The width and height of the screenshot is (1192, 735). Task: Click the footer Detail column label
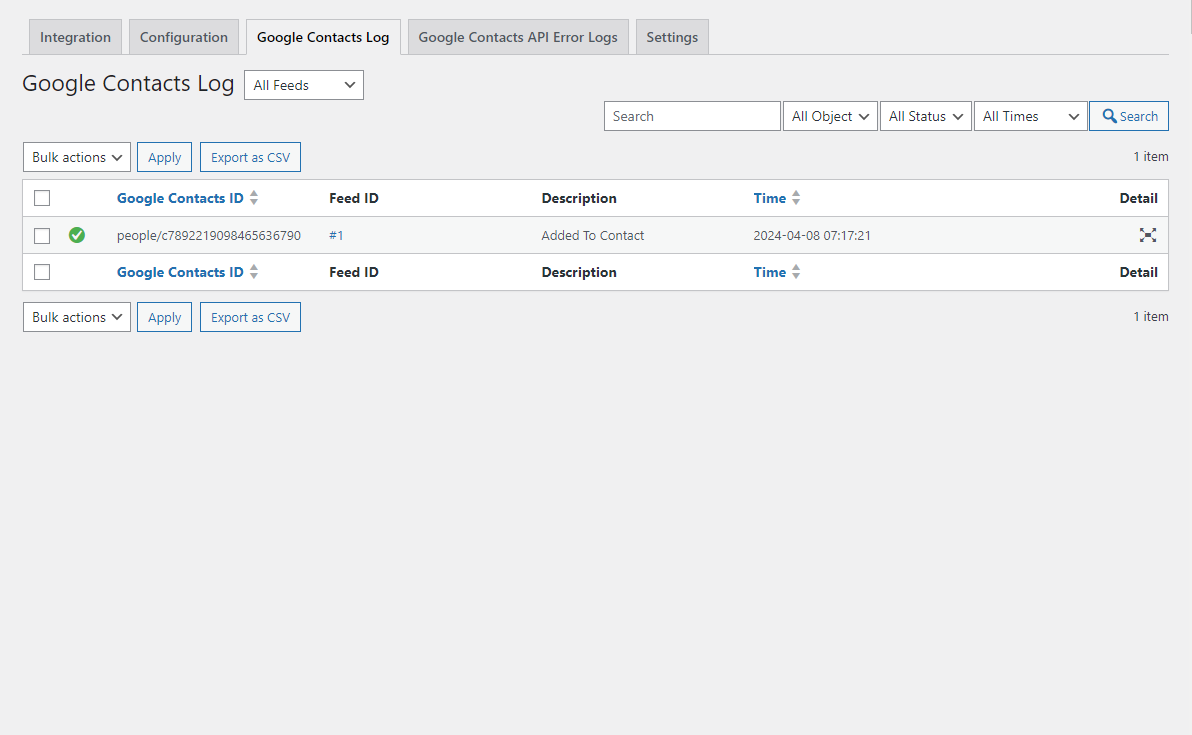point(1138,272)
